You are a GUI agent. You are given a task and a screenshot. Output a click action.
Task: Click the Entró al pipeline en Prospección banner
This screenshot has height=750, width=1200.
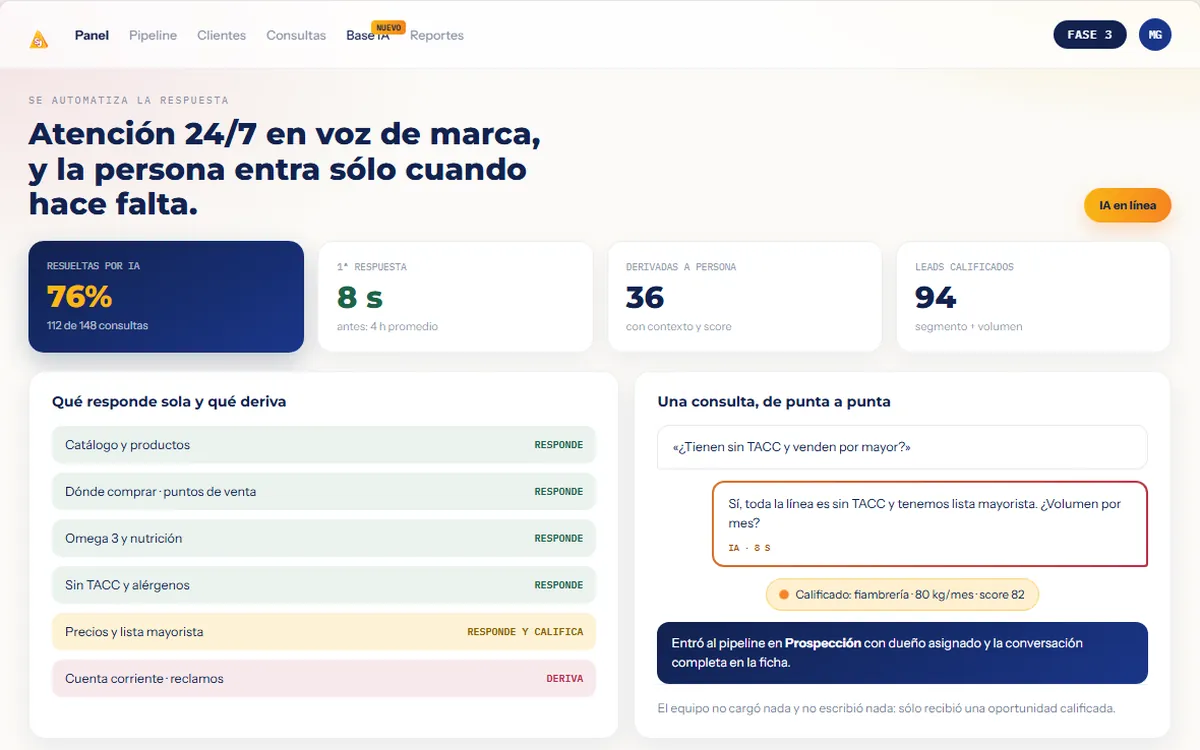[x=902, y=653]
